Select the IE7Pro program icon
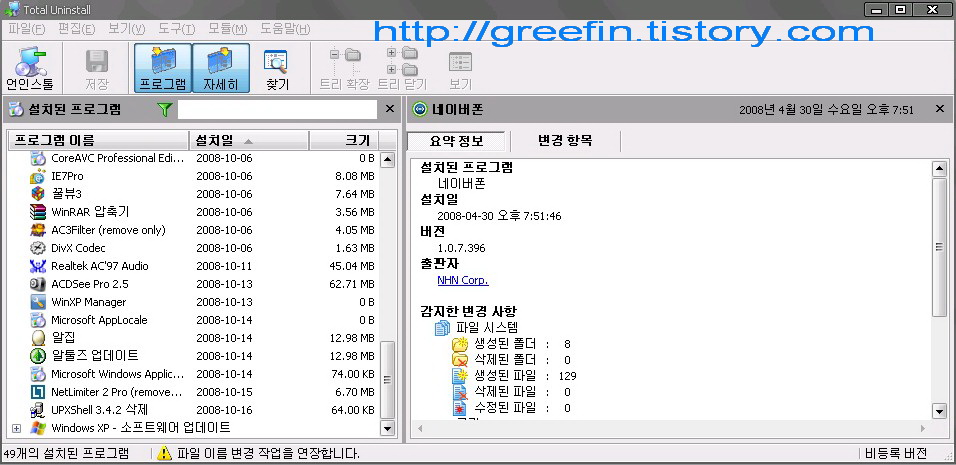956x465 pixels. pyautogui.click(x=38, y=176)
